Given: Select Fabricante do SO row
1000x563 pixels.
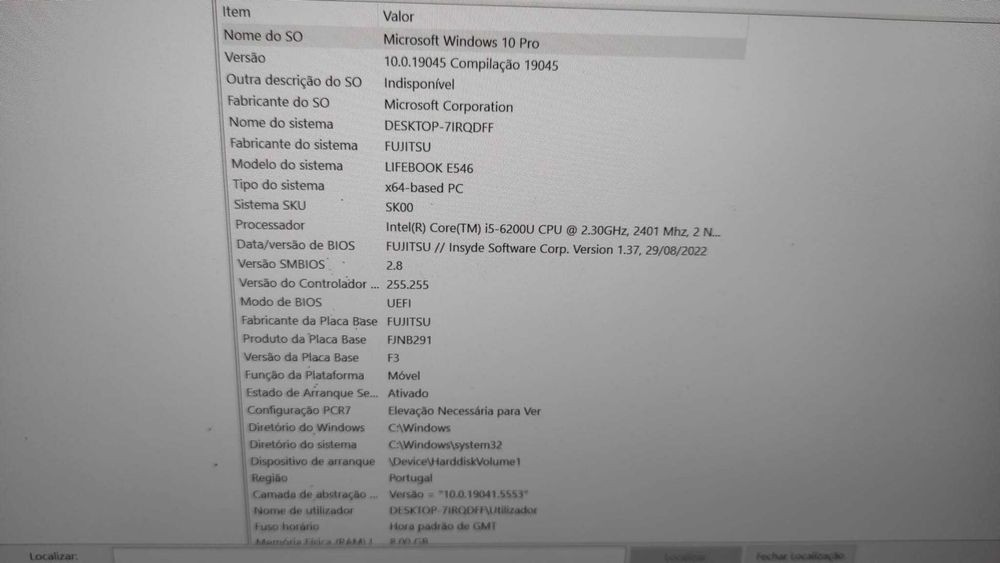Looking at the screenshot, I should click(x=278, y=102).
